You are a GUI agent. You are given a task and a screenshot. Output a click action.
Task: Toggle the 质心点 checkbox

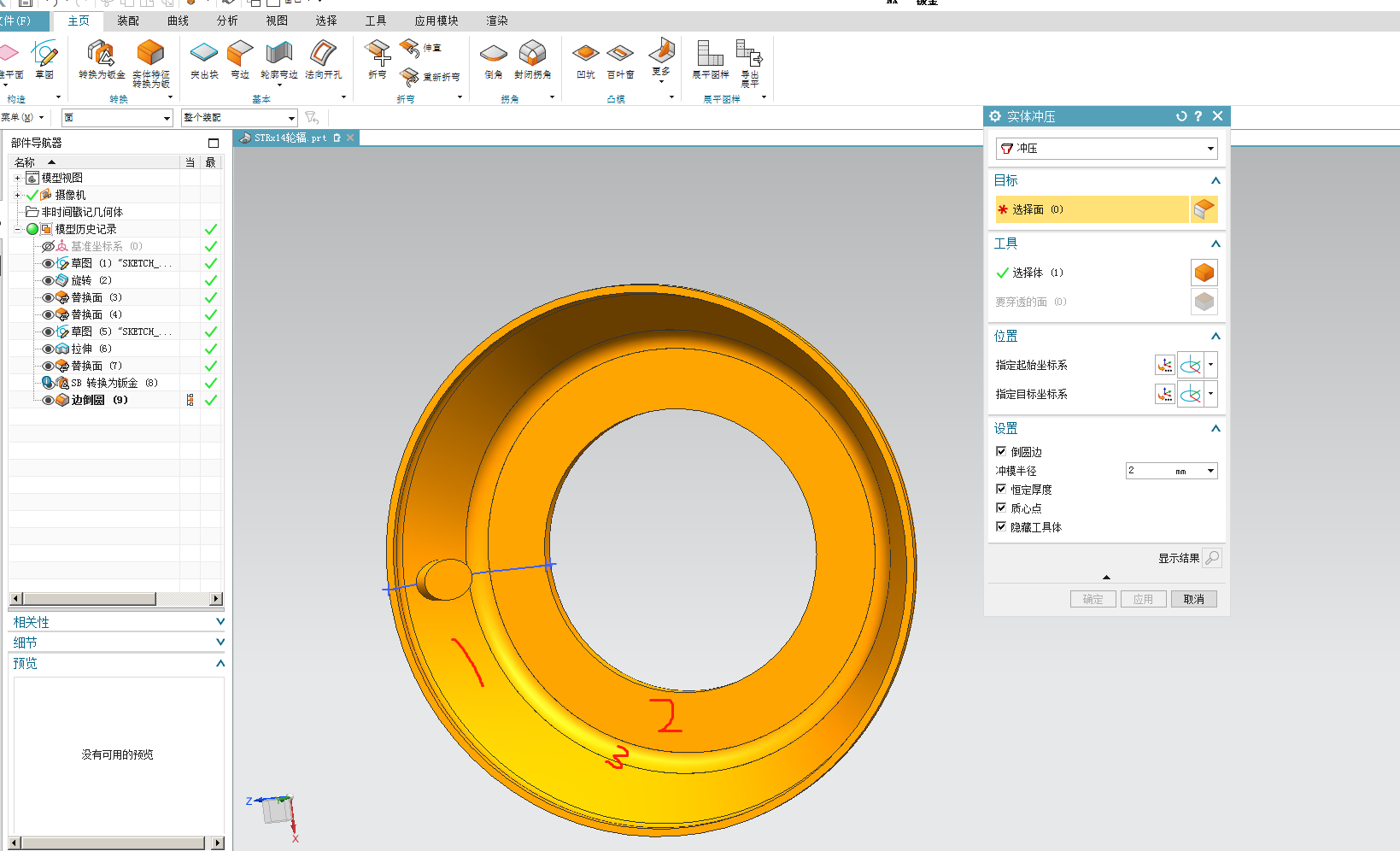[x=1001, y=508]
